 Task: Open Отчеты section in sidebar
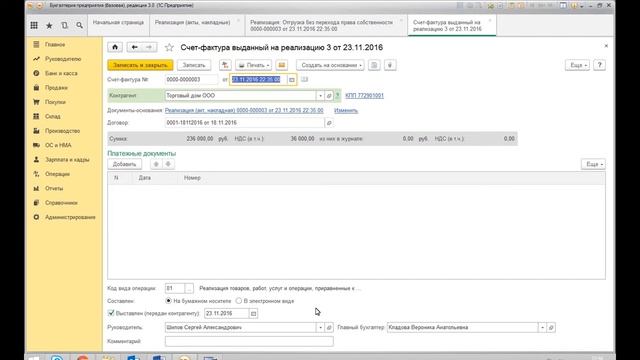click(54, 189)
